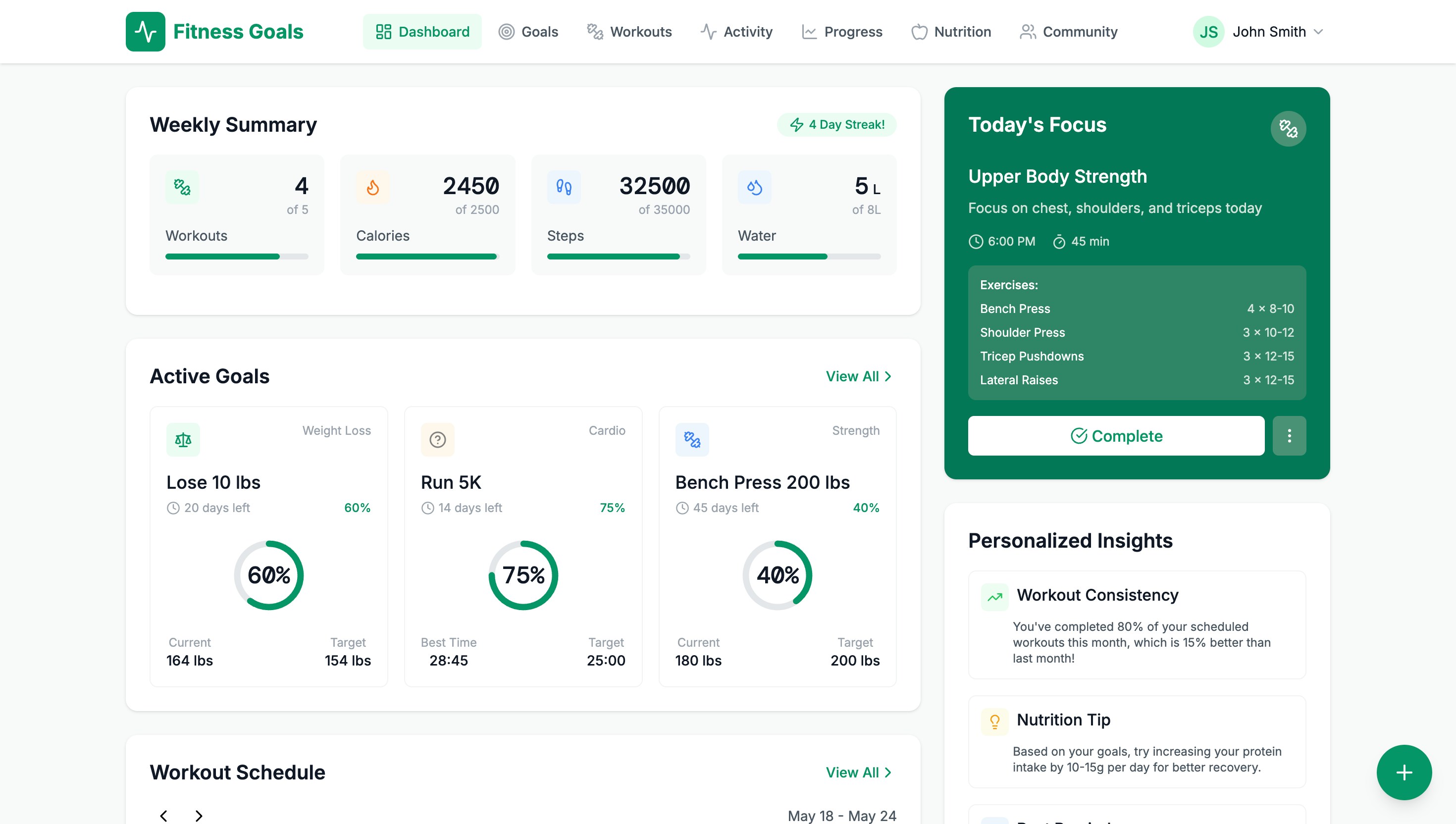1456x824 pixels.
Task: Go to previous week with left chevron arrow
Action: click(164, 816)
